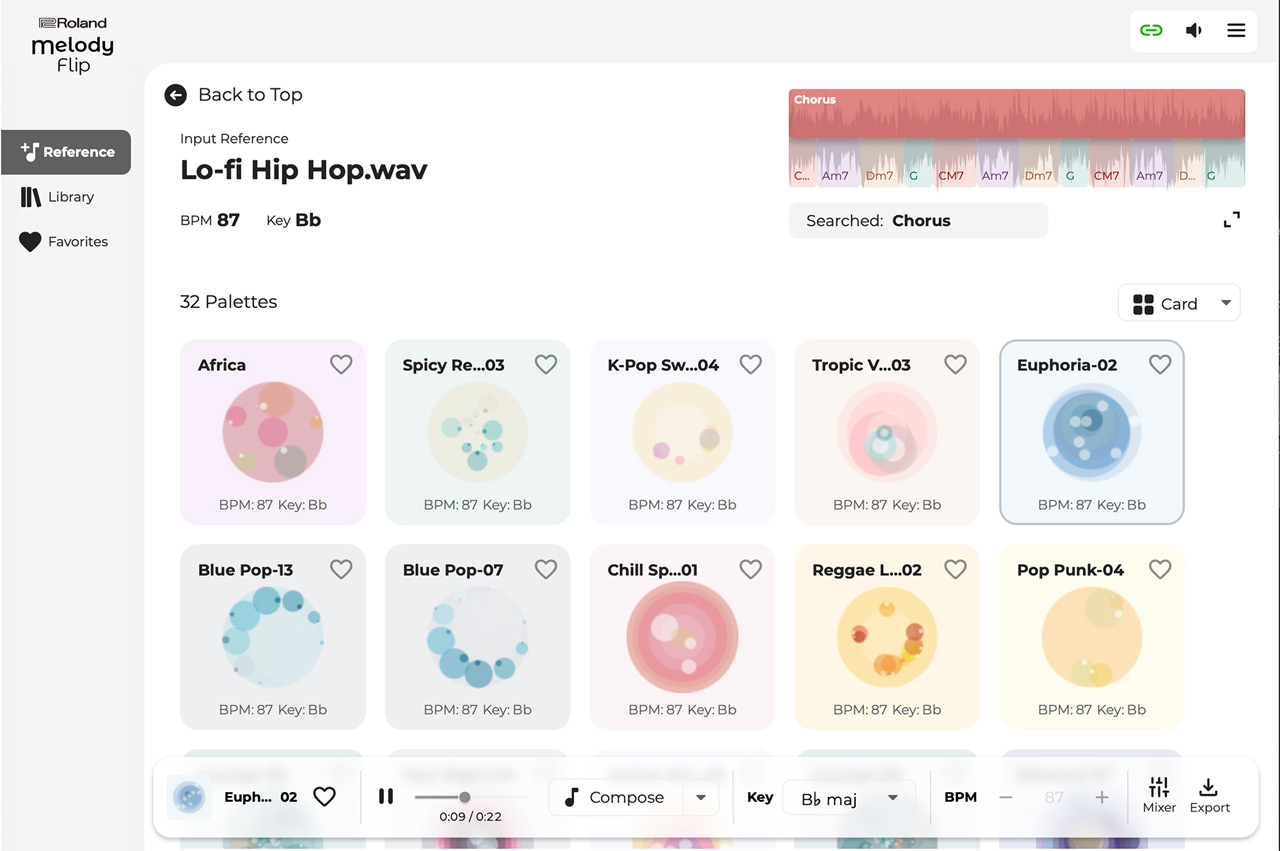Click the Compose button
The image size is (1280, 851).
tap(615, 797)
